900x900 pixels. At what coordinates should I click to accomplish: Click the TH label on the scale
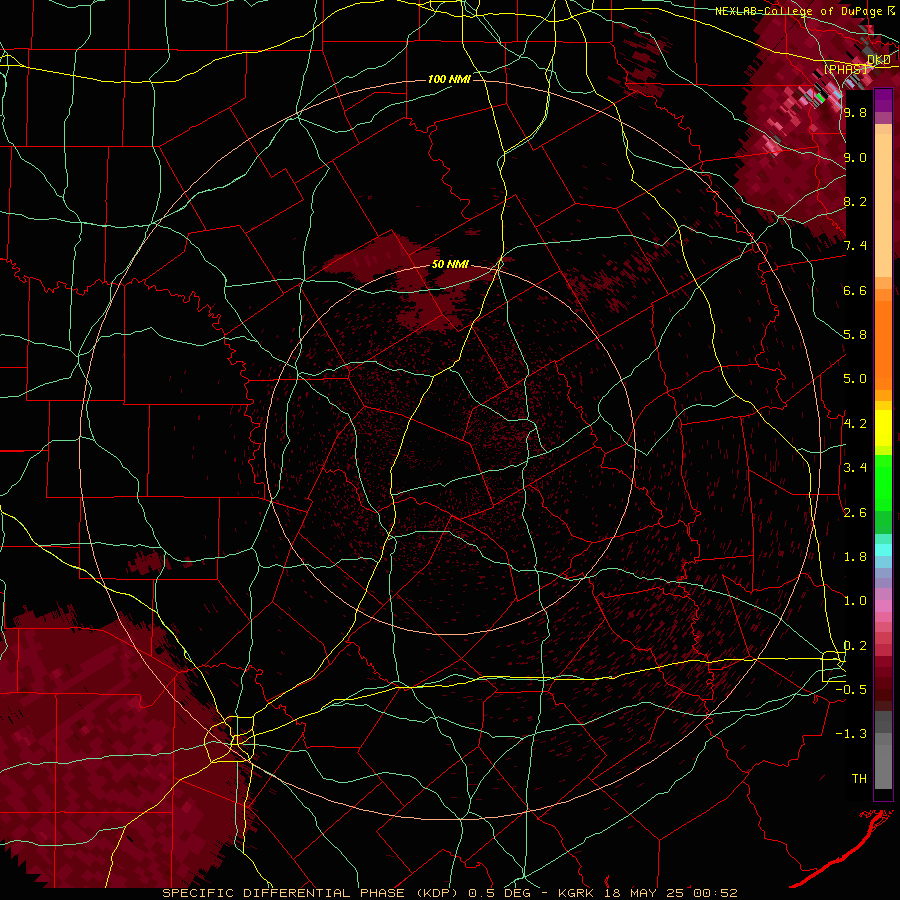click(x=859, y=779)
